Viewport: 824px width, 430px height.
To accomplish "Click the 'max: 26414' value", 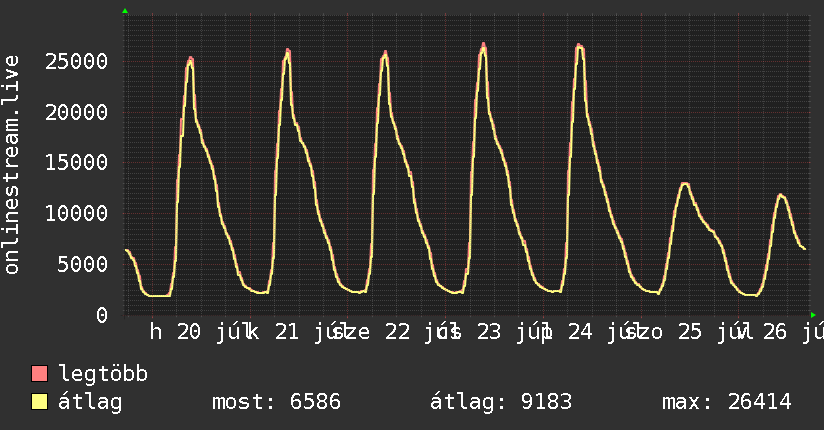I will [727, 402].
